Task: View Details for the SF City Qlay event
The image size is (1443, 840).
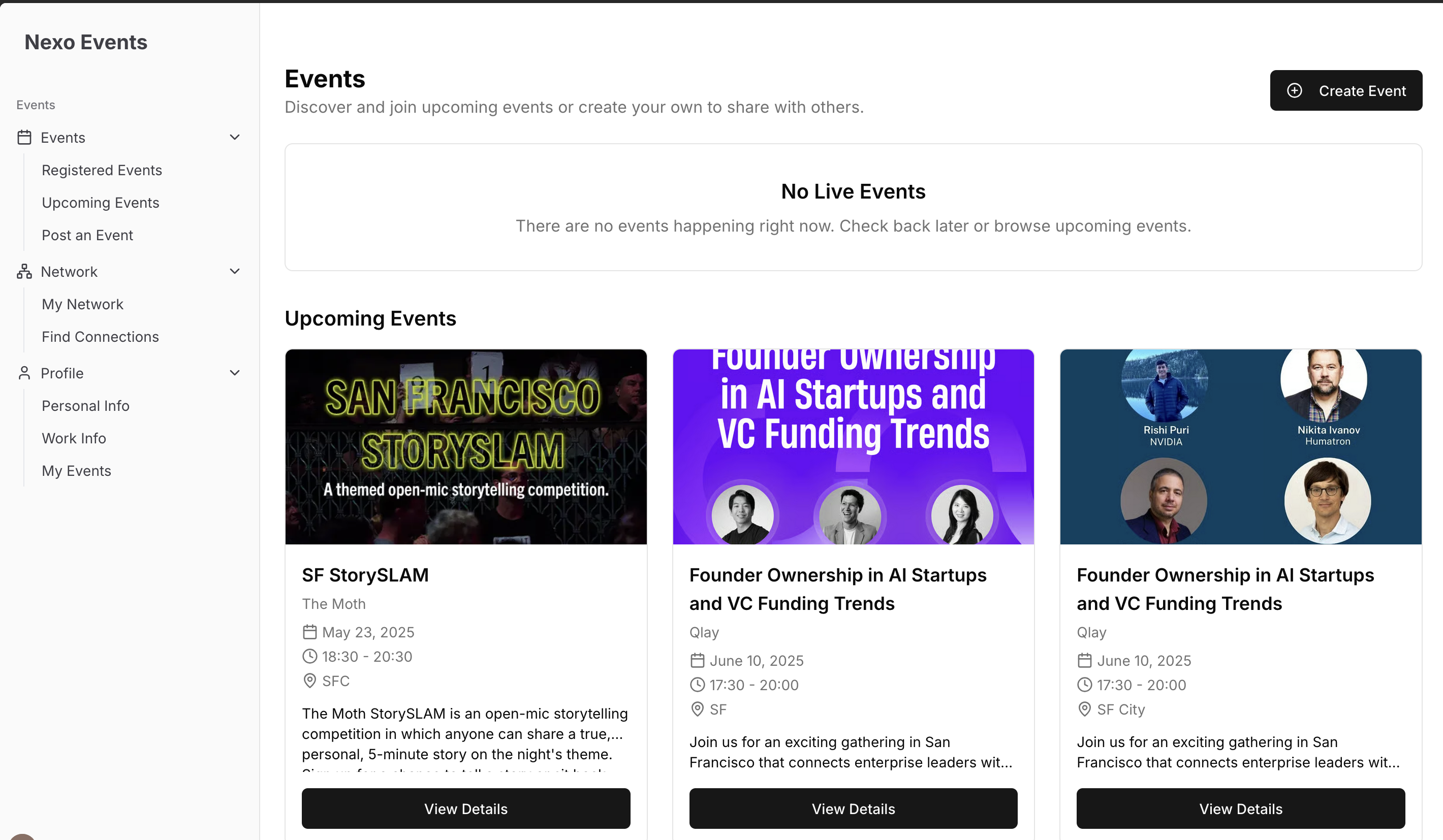Action: point(1240,809)
